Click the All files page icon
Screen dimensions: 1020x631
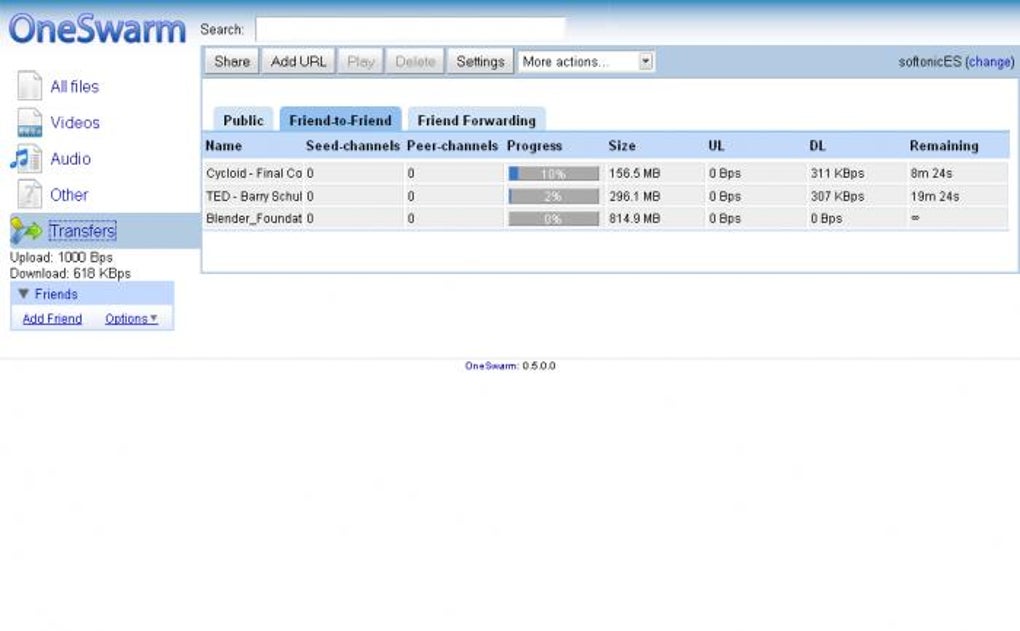click(29, 86)
